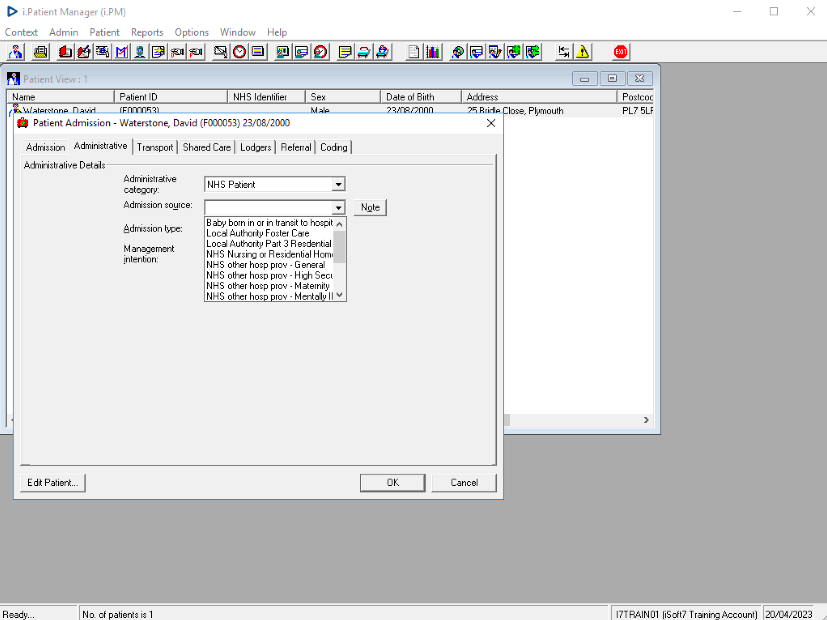Image resolution: width=827 pixels, height=620 pixels.
Task: Open the Context menu
Action: [21, 32]
